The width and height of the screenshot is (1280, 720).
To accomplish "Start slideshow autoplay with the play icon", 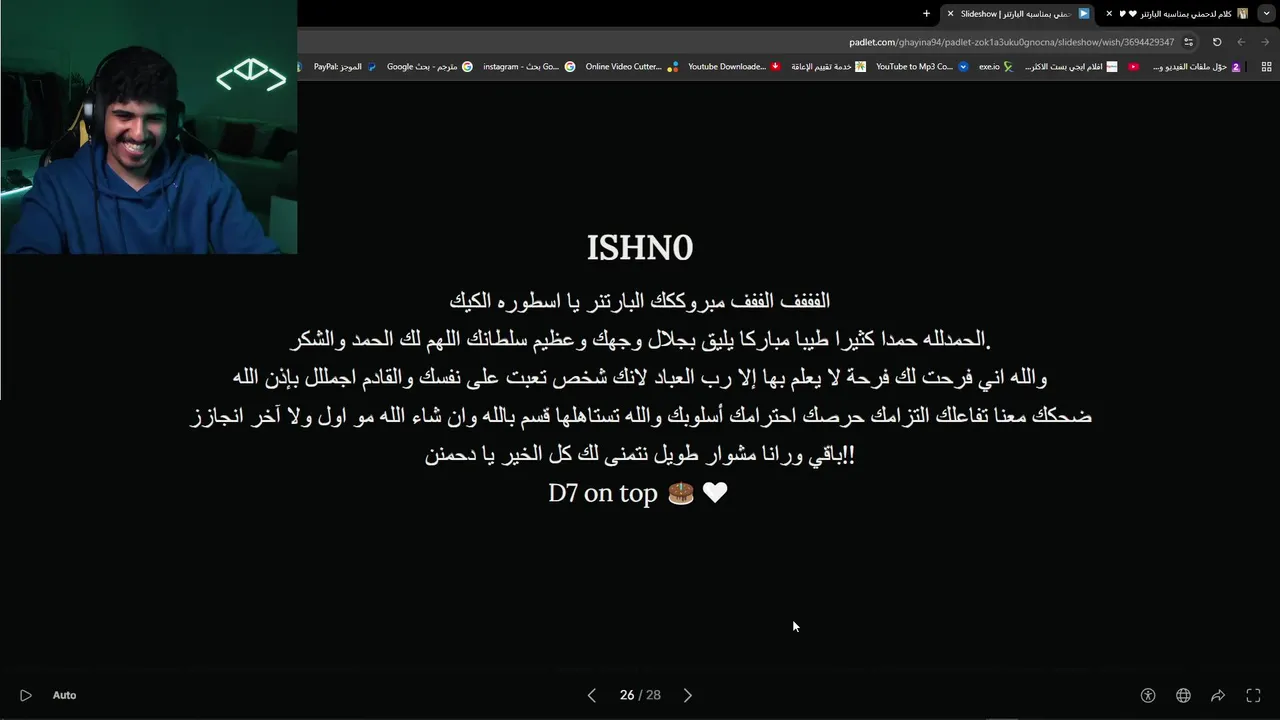I will tap(26, 695).
